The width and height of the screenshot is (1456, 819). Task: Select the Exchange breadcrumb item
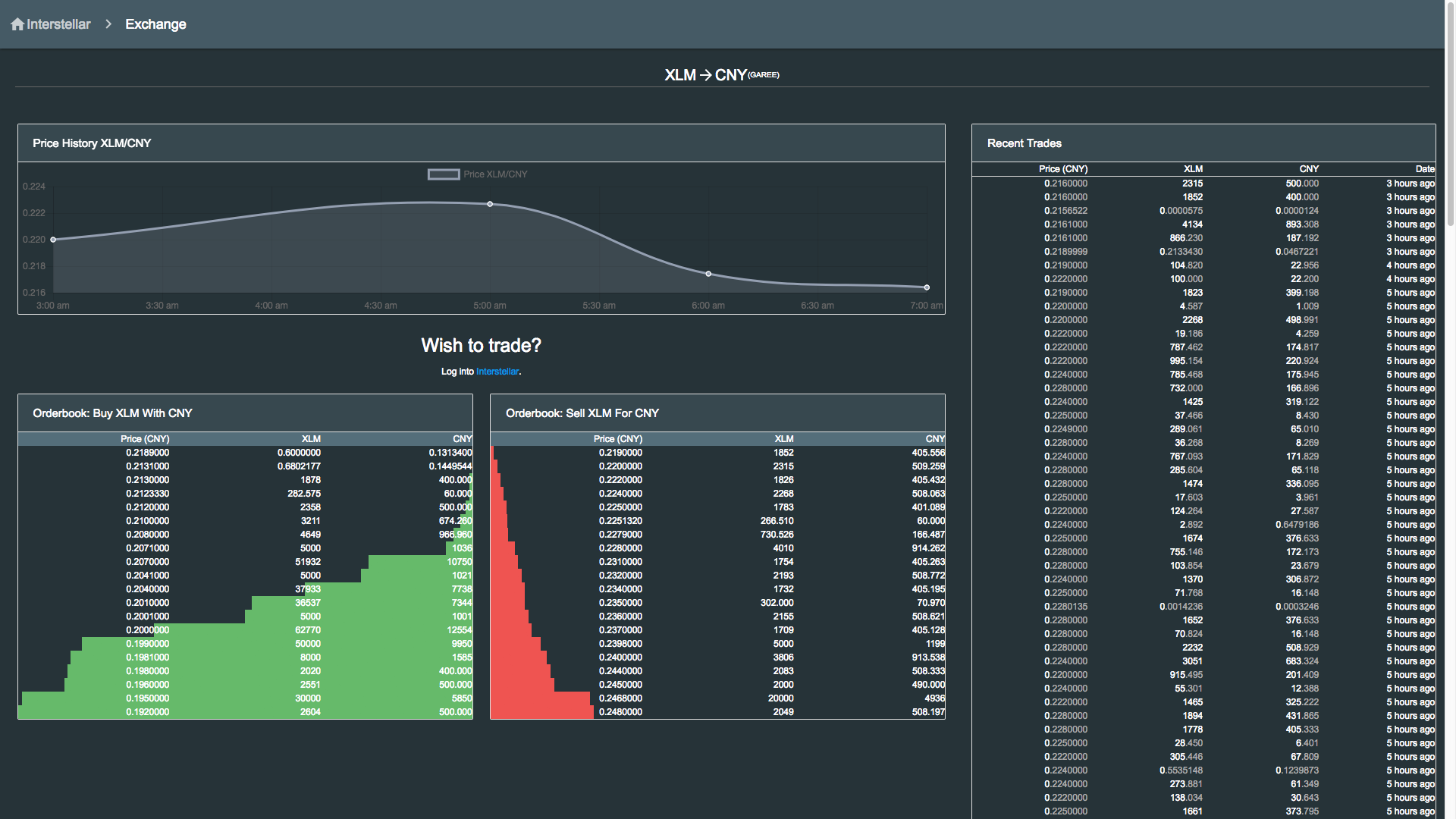coord(155,24)
